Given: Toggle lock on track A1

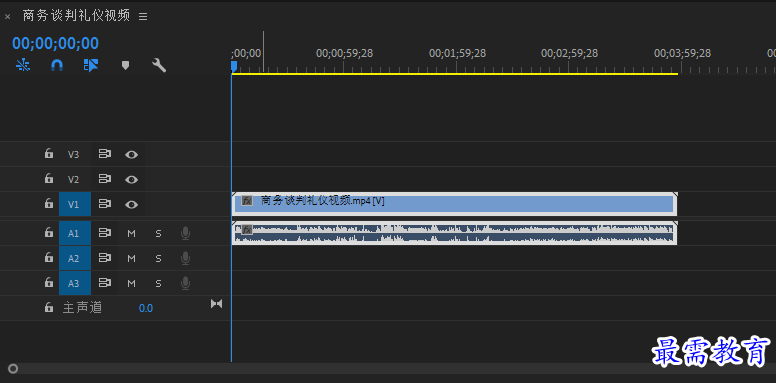Looking at the screenshot, I should click(48, 233).
